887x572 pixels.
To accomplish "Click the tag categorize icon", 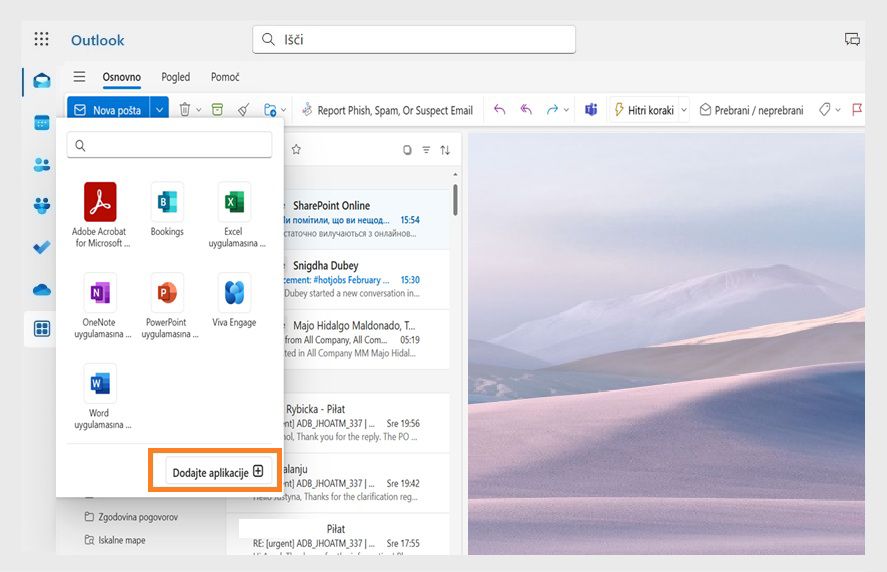I will tap(825, 110).
